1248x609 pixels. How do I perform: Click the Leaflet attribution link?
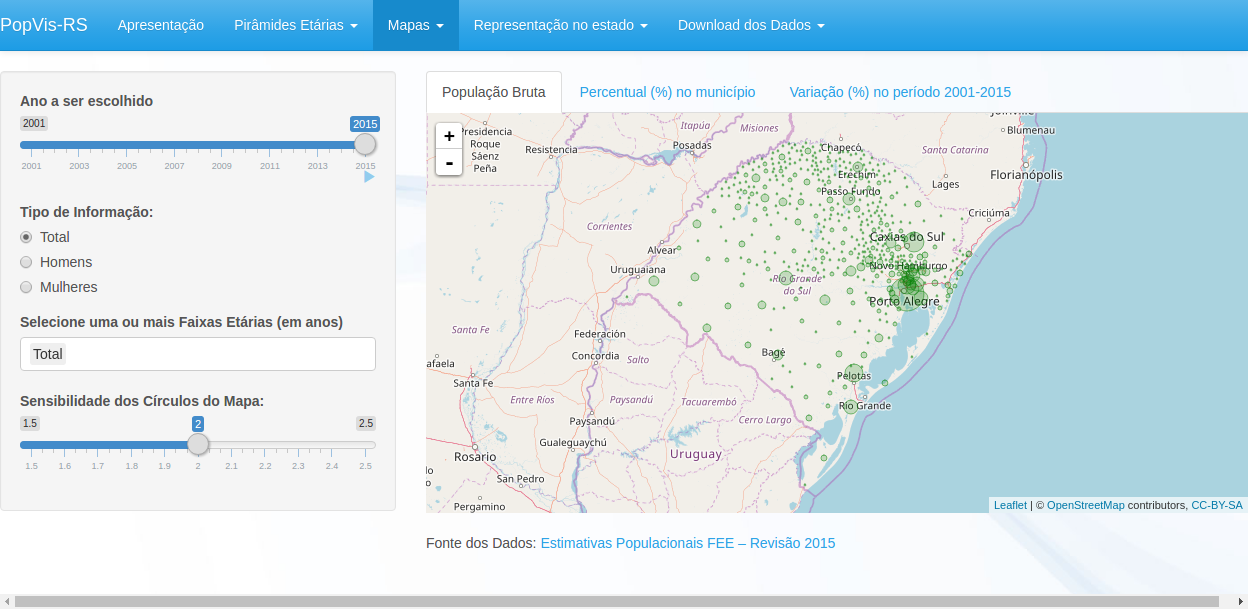[1010, 505]
